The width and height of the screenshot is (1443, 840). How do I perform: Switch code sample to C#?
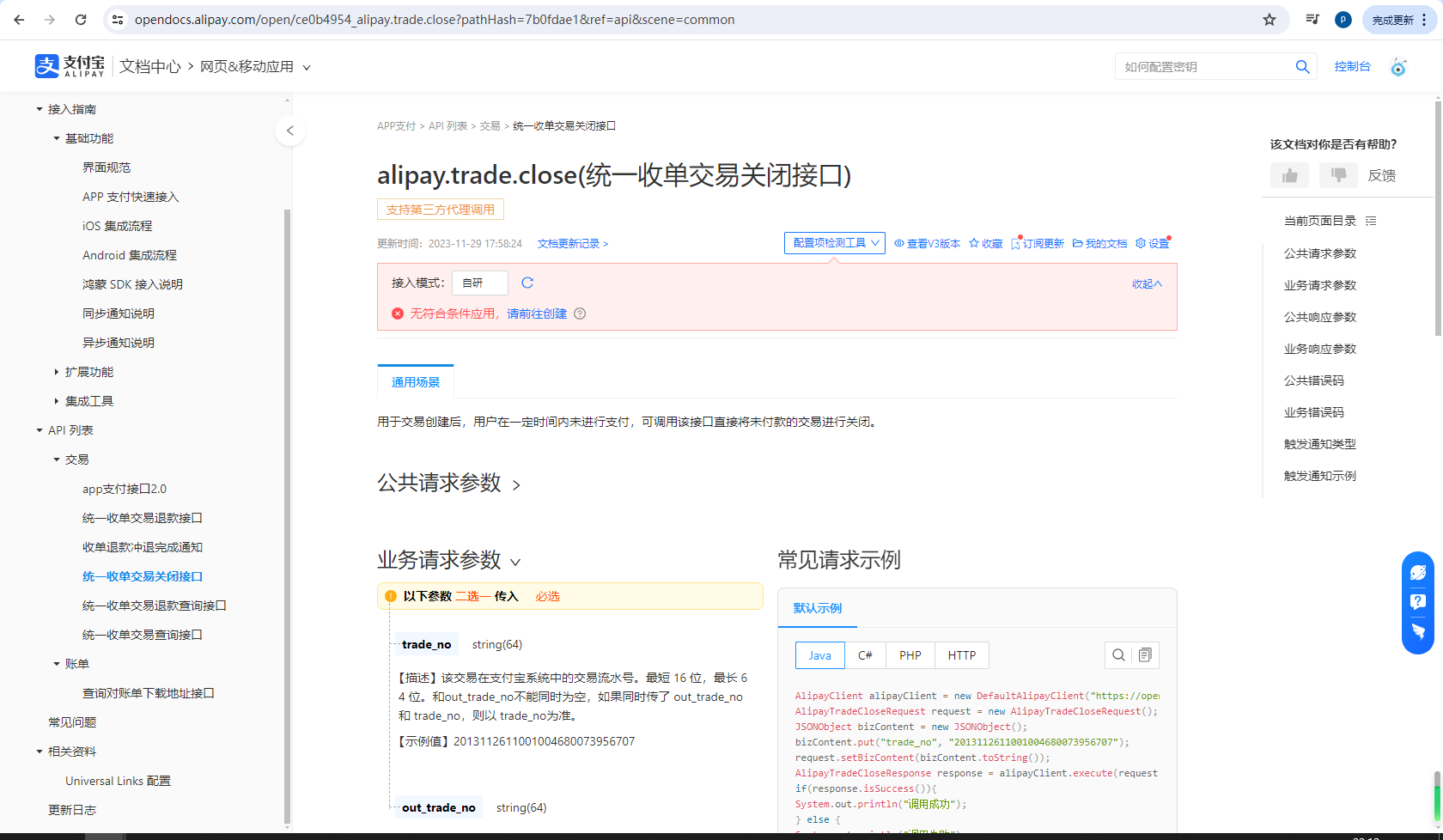click(865, 655)
